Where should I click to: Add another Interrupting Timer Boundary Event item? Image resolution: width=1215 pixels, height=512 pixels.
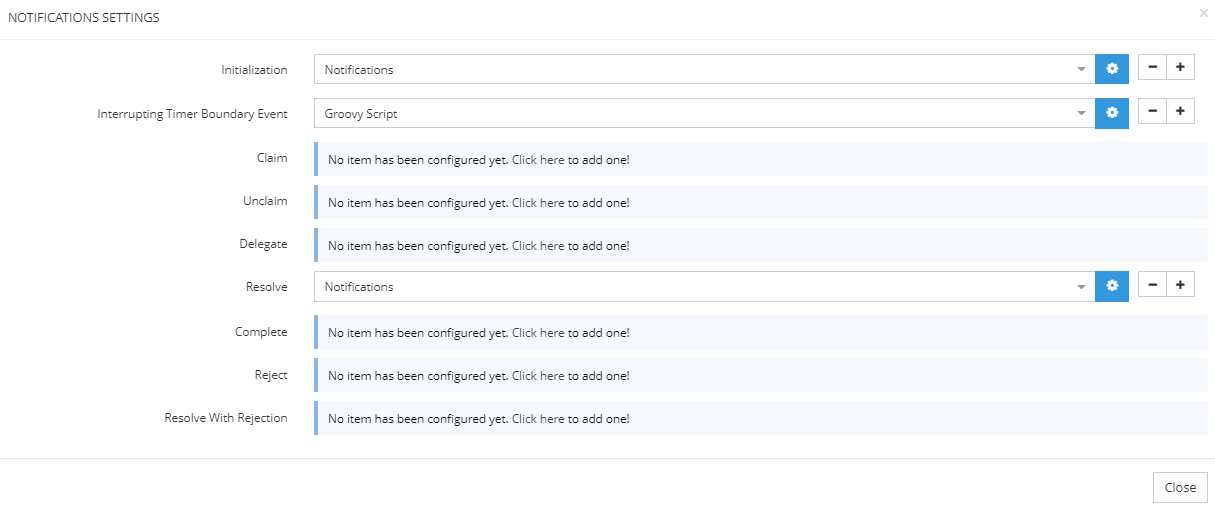(1180, 112)
